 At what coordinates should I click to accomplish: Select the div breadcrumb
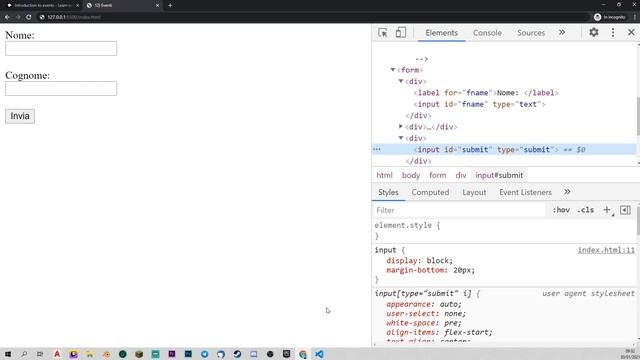(461, 175)
